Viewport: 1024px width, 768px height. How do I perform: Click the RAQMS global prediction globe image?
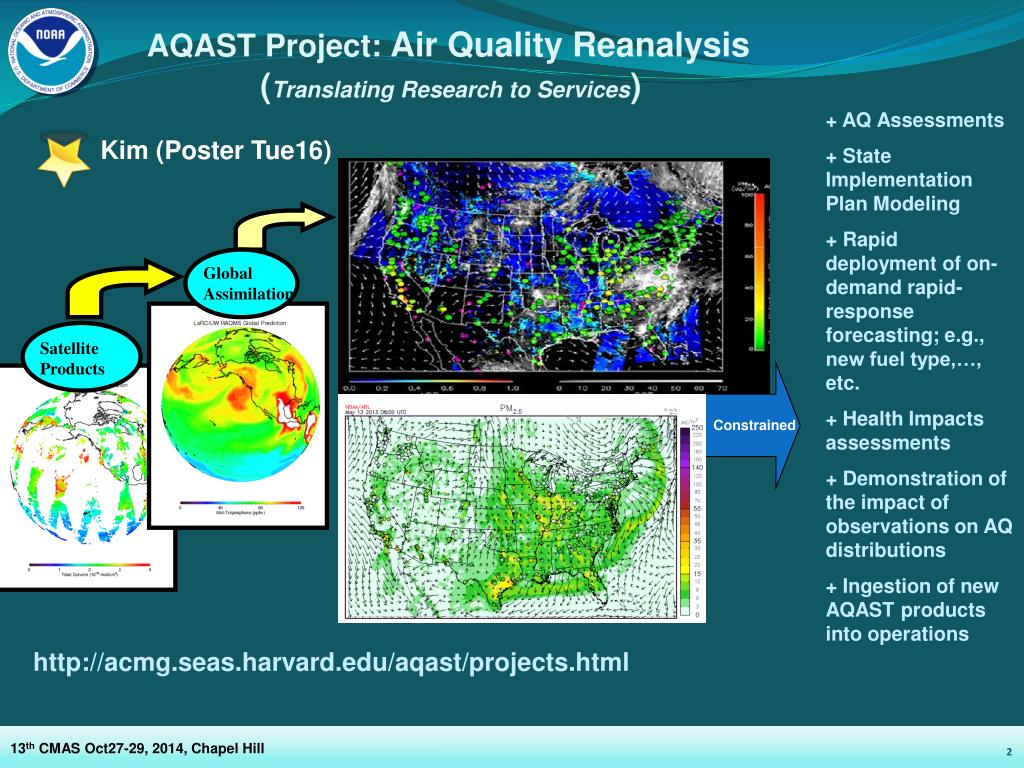240,405
